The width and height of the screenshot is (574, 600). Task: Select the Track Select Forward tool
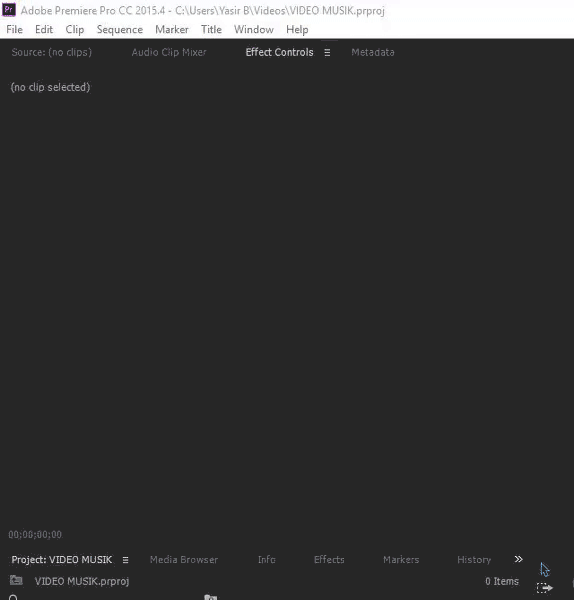pos(545,587)
